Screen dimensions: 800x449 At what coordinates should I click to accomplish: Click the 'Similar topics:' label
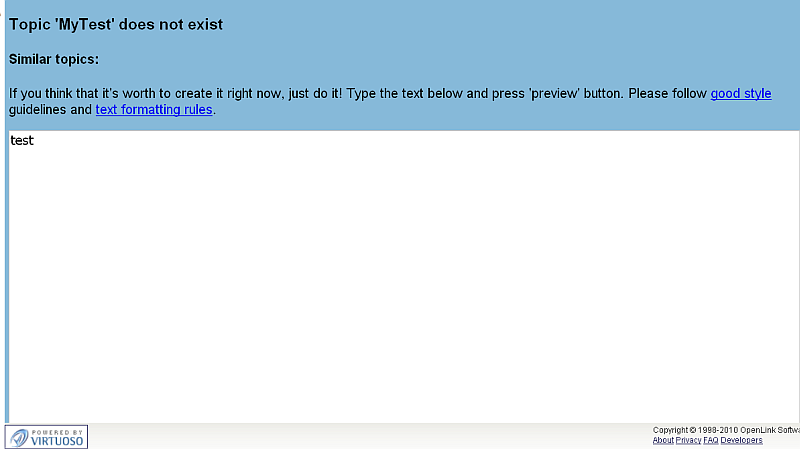coord(54,60)
